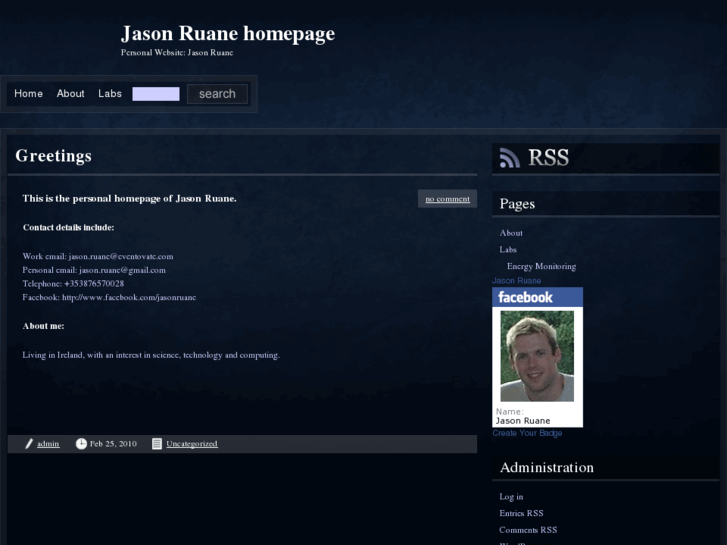Click the 'Contact details include:' heading
Viewport: 727px width, 545px height.
click(x=69, y=228)
